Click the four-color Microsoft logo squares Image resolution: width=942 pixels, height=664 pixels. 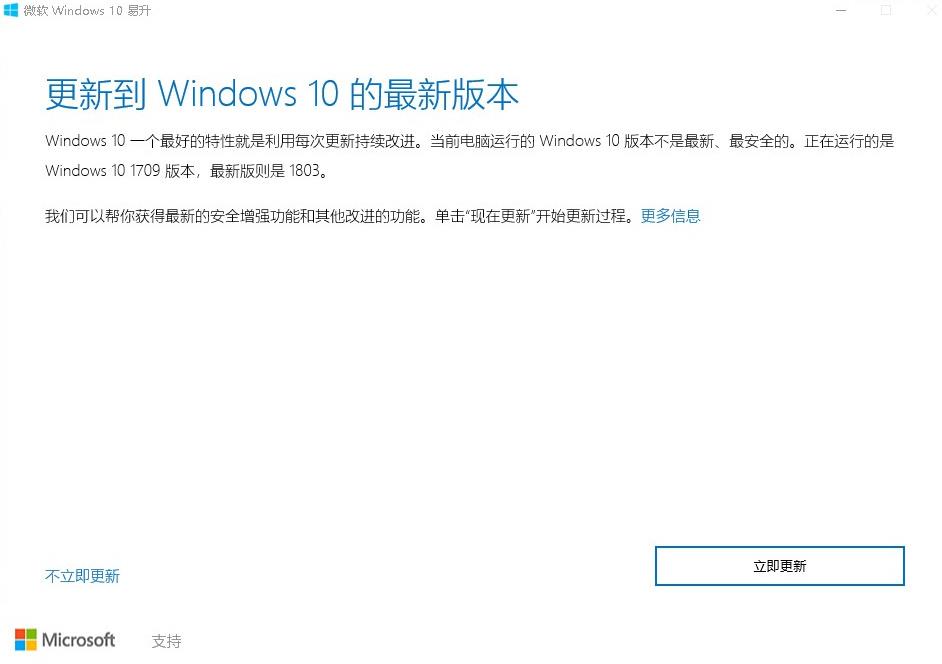coord(25,639)
